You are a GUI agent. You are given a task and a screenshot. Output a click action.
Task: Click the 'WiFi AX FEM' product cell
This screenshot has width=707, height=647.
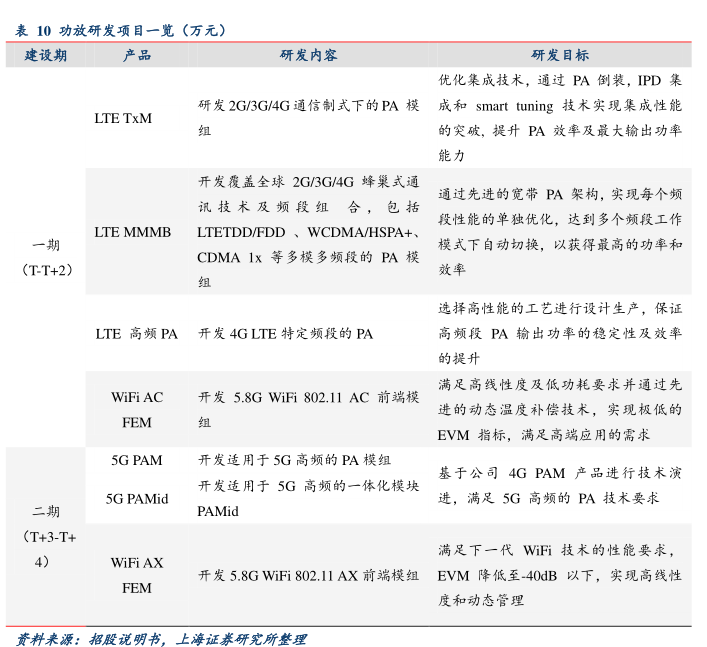point(136,576)
